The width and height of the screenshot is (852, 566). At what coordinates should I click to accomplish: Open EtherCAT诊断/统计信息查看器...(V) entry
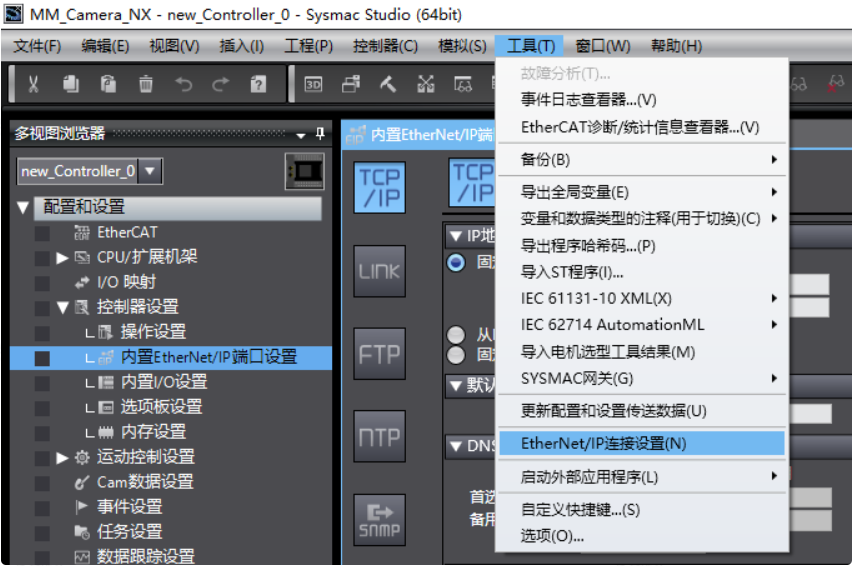[642, 127]
